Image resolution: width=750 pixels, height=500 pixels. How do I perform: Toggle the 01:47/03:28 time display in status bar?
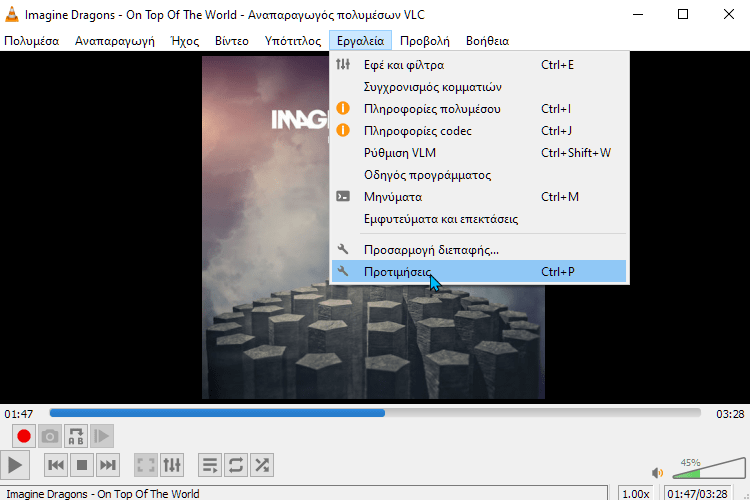(697, 493)
